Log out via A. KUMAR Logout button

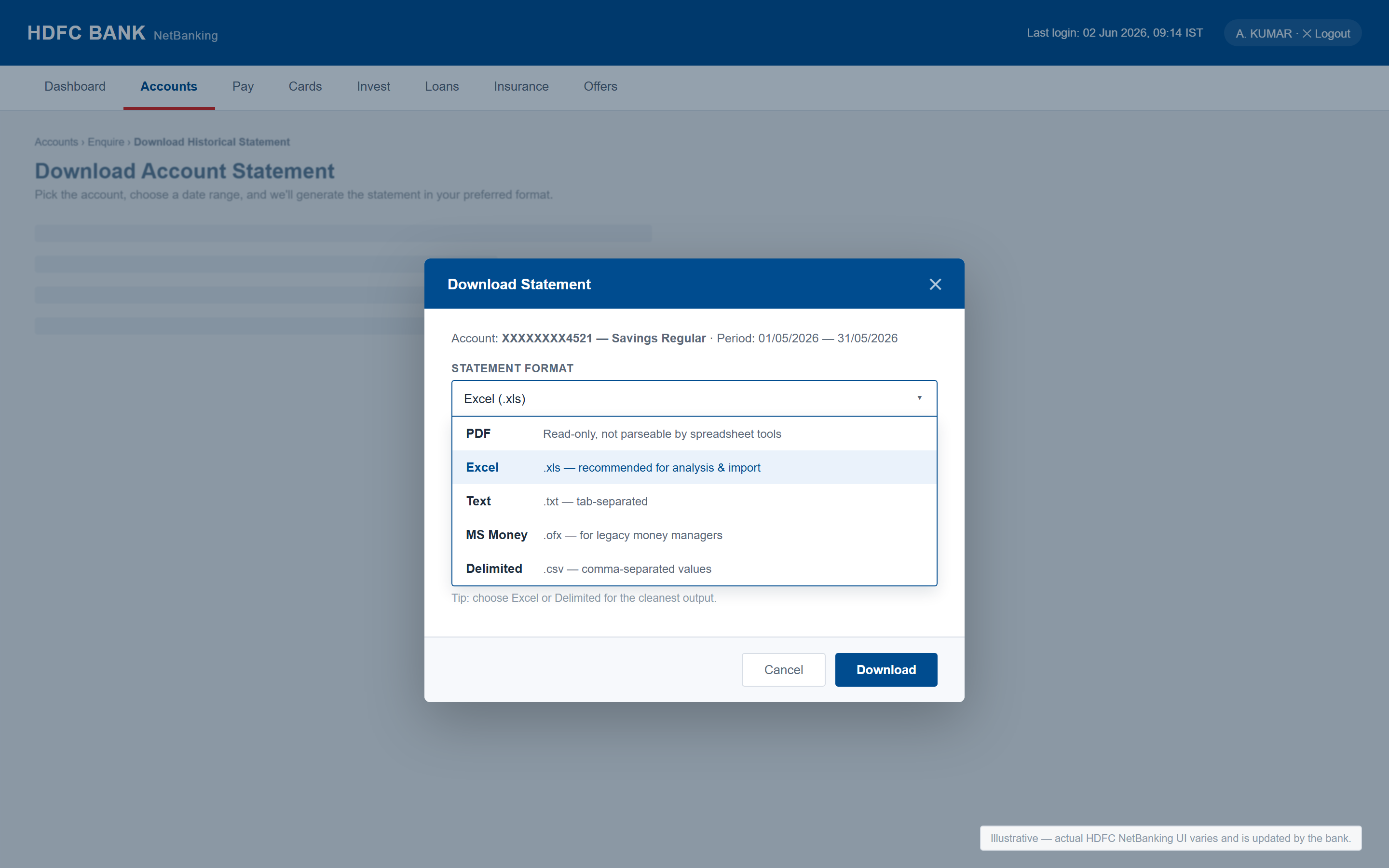point(1293,33)
